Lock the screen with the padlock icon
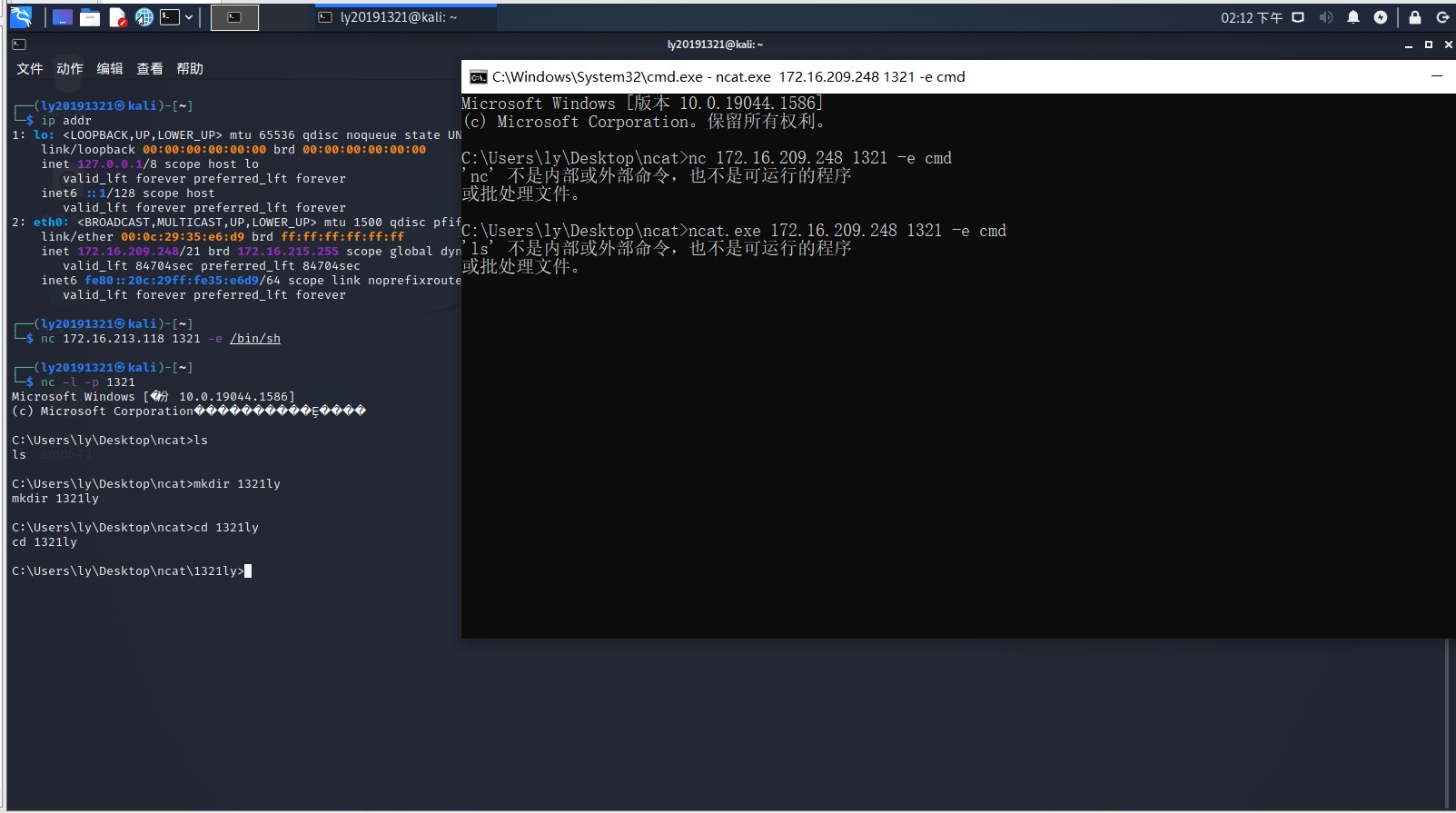This screenshot has height=813, width=1456. click(x=1415, y=17)
